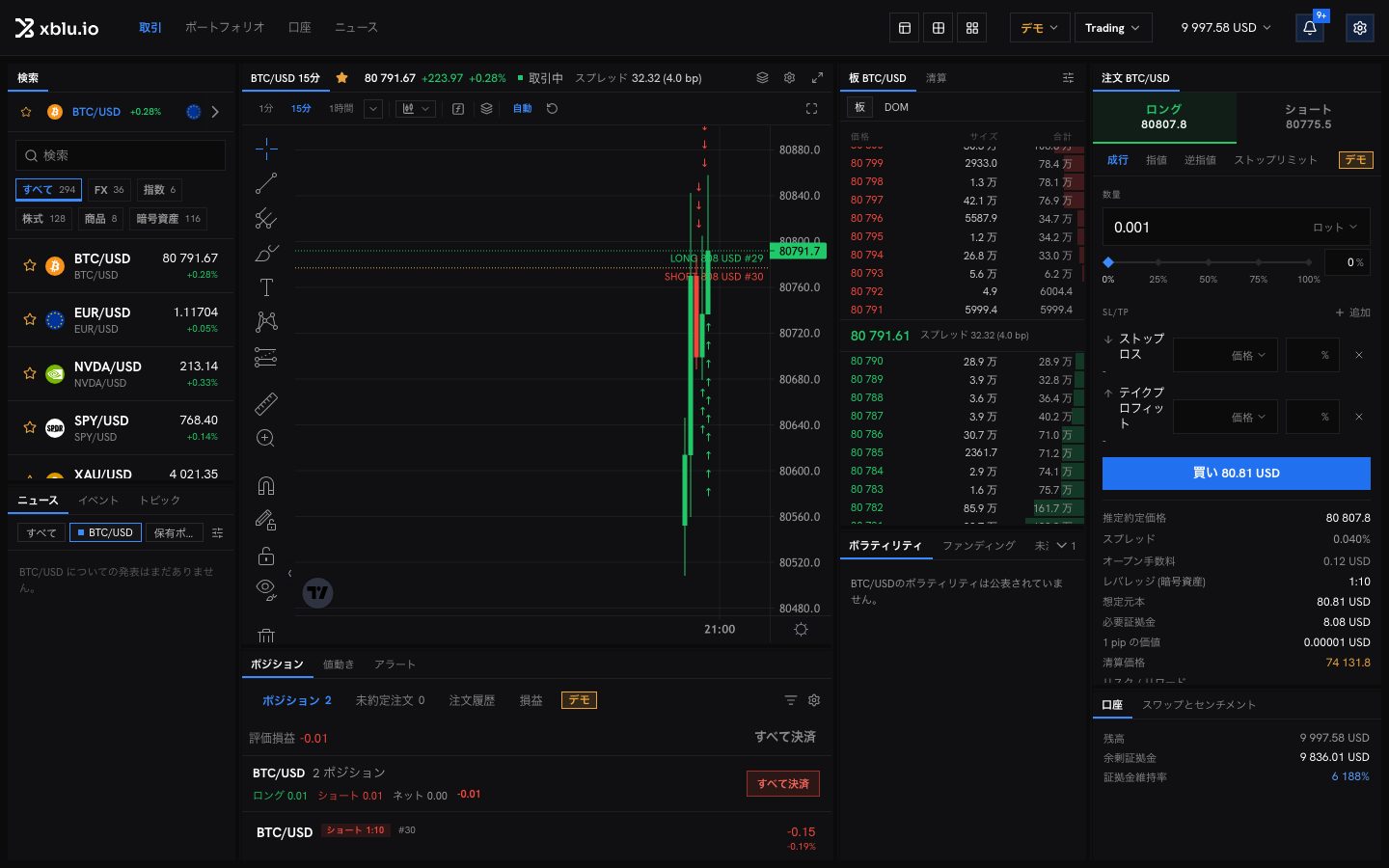Toggle the magnet snap mode

(x=266, y=485)
